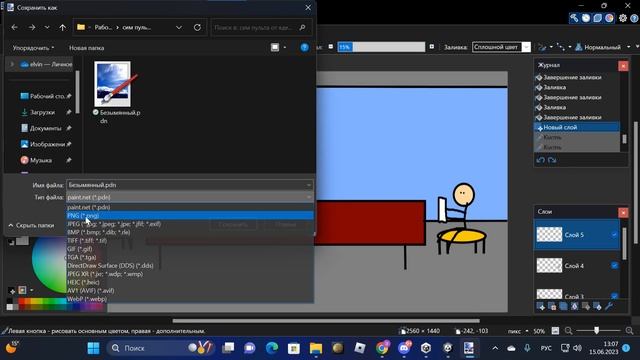
Task: Open paint.net settings gear
Action: (x=623, y=18)
